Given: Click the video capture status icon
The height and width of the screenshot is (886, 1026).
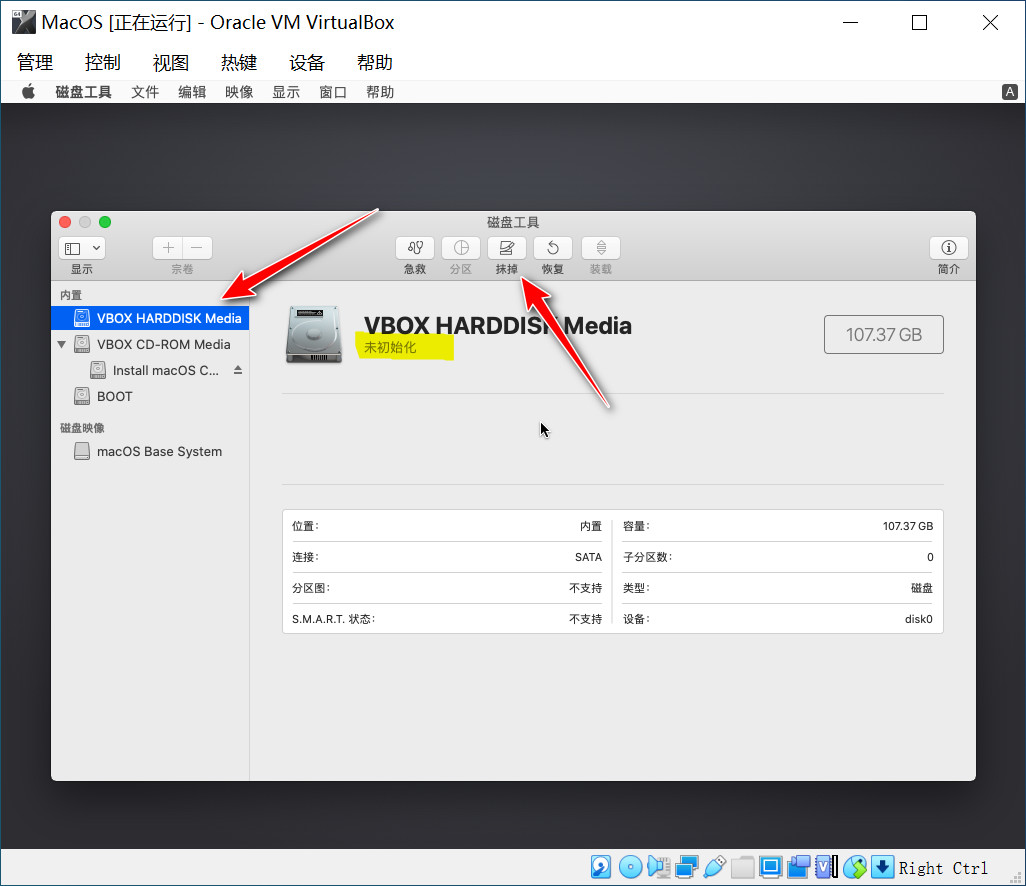Looking at the screenshot, I should tap(798, 867).
